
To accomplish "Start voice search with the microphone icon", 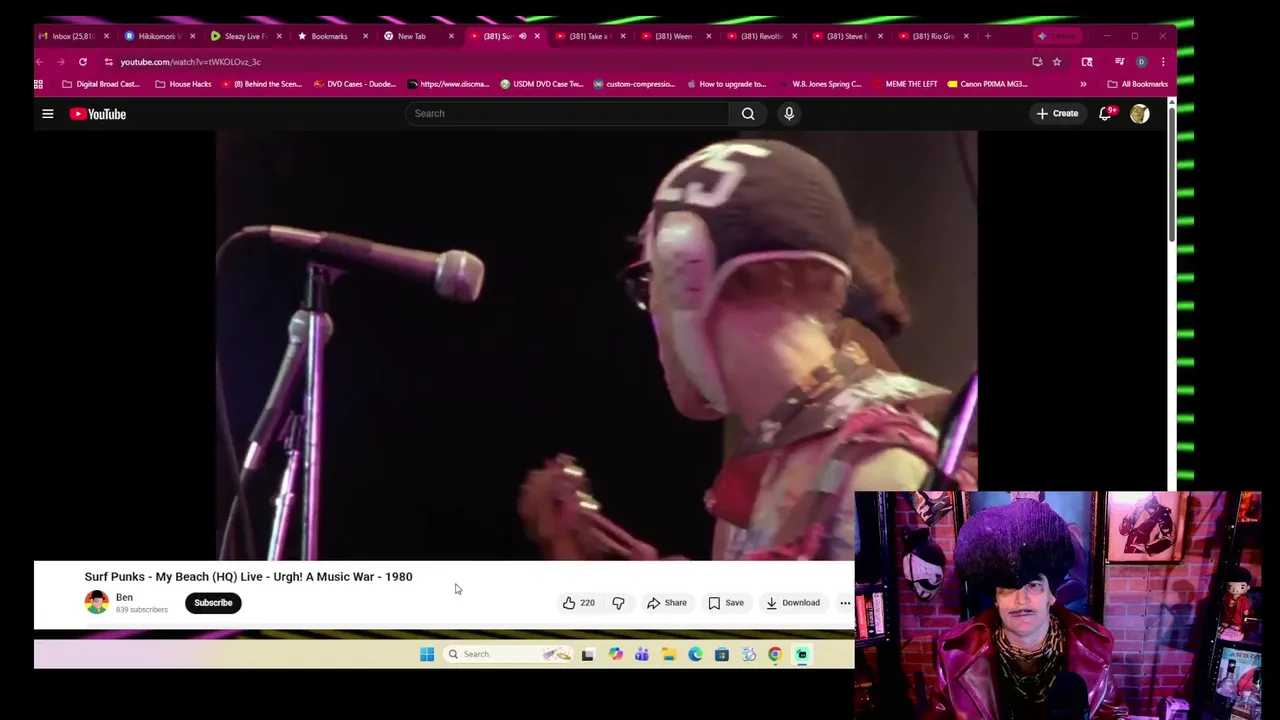I will tap(789, 114).
